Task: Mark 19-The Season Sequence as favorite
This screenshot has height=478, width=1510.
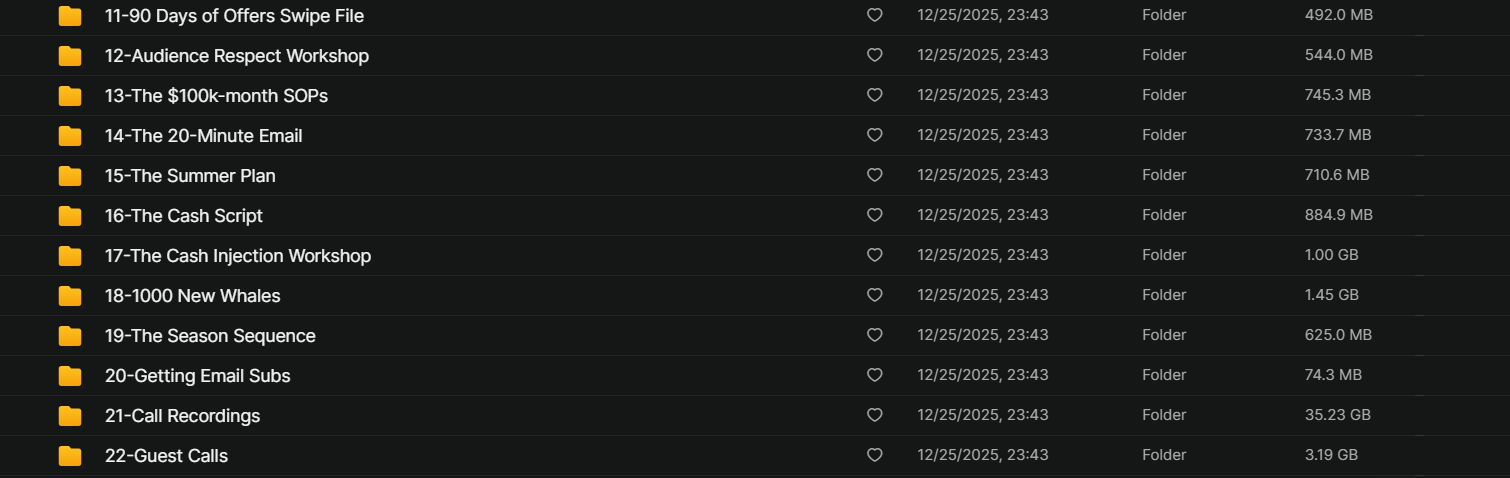Action: coord(874,335)
